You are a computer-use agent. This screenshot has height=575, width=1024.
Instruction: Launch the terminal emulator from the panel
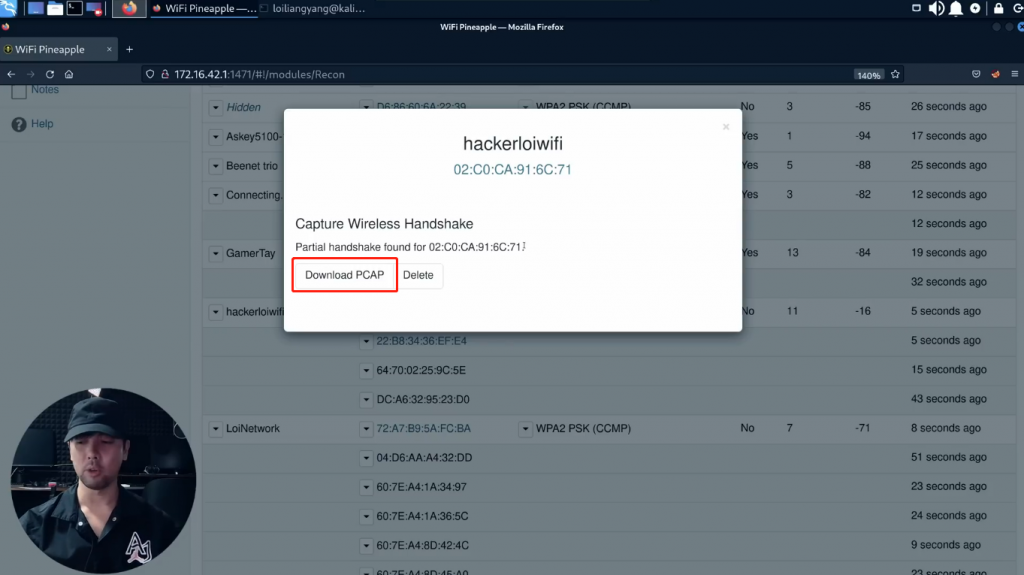[x=74, y=8]
